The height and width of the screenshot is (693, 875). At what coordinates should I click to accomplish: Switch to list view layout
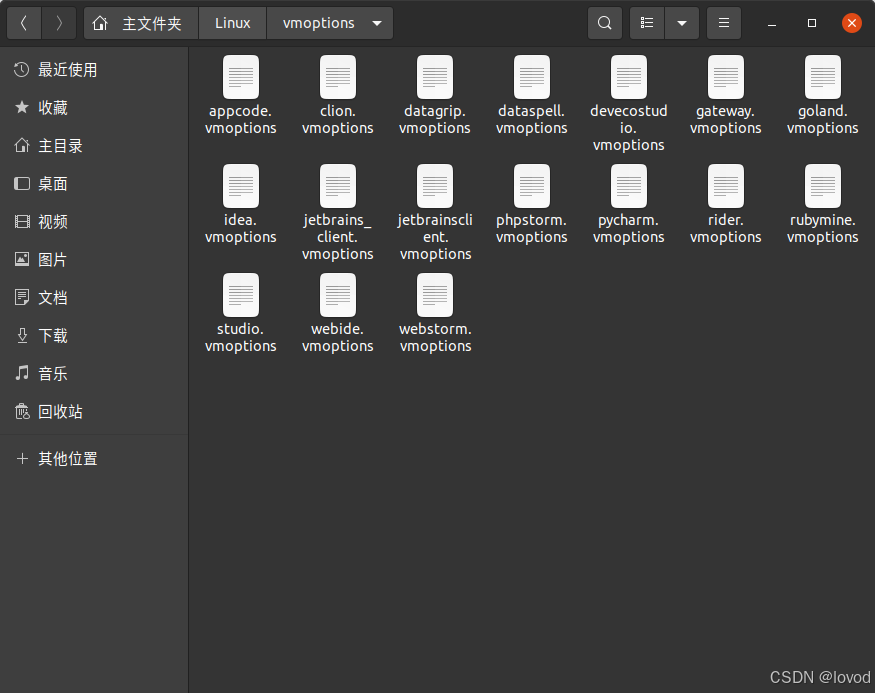coord(645,22)
